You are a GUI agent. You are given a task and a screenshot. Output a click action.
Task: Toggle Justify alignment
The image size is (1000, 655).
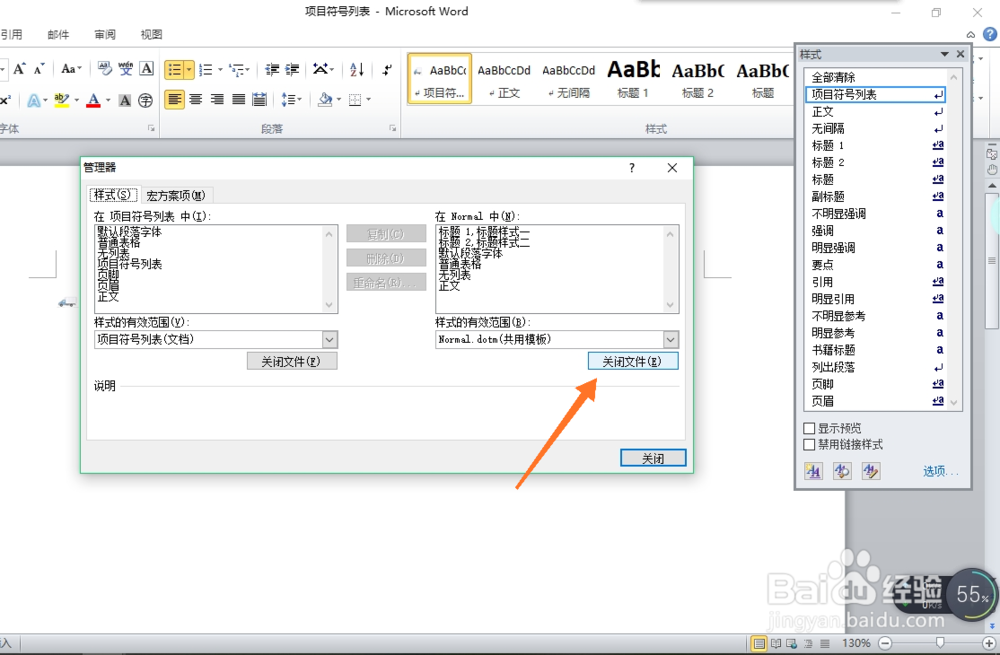point(239,99)
